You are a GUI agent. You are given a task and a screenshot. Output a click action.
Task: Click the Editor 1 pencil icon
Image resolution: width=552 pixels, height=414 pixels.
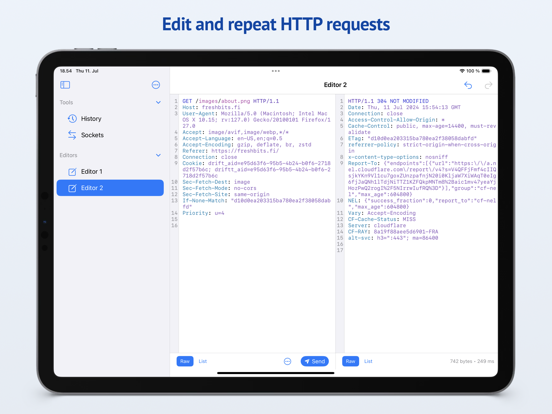[x=72, y=172]
